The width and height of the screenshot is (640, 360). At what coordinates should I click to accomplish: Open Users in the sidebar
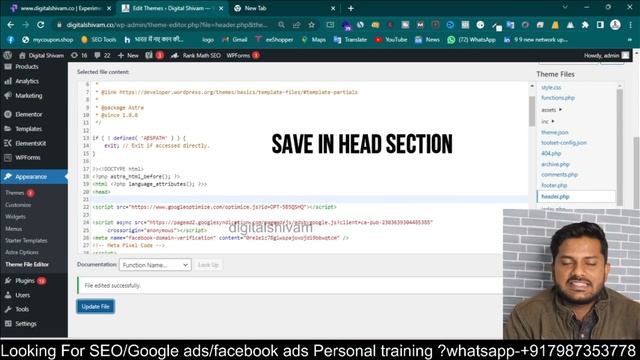pyautogui.click(x=22, y=295)
